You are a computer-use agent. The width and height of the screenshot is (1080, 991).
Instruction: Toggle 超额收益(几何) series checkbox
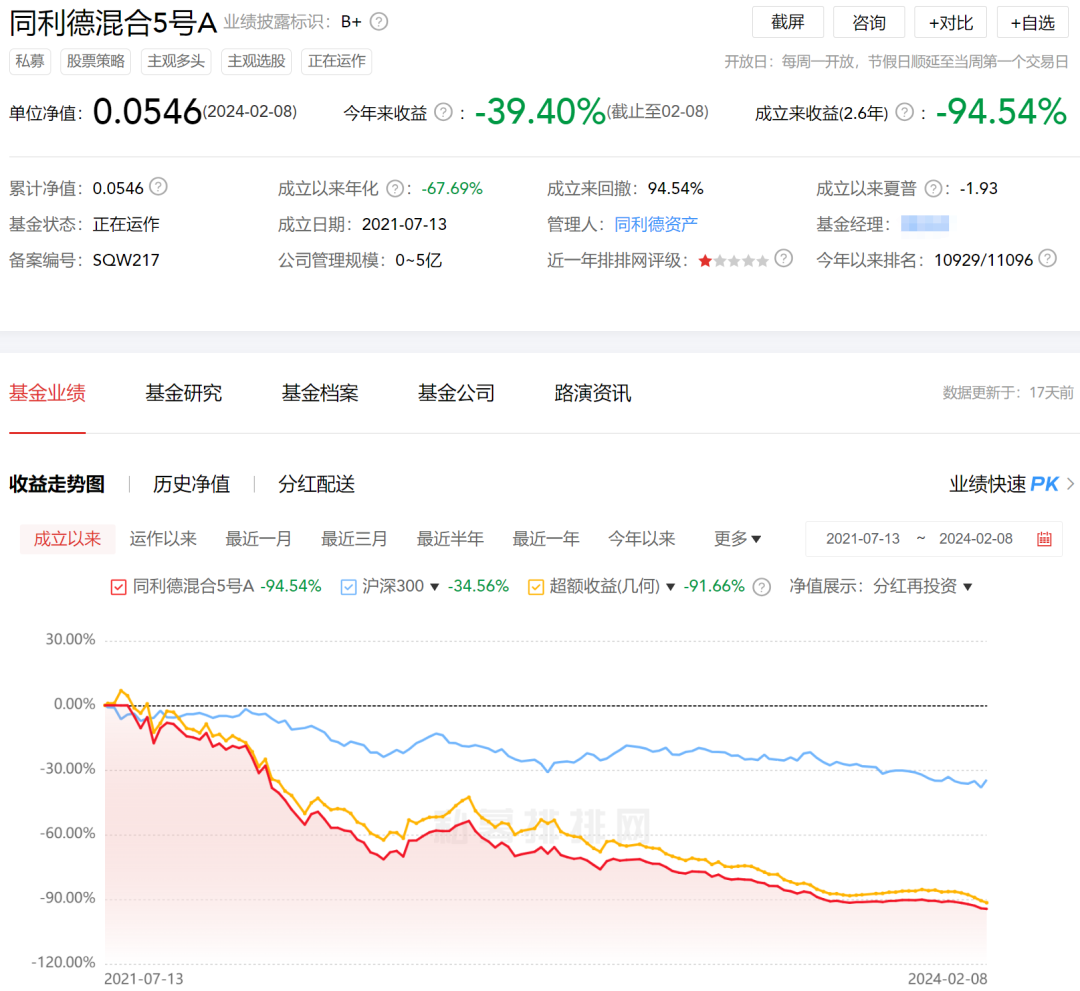click(536, 587)
